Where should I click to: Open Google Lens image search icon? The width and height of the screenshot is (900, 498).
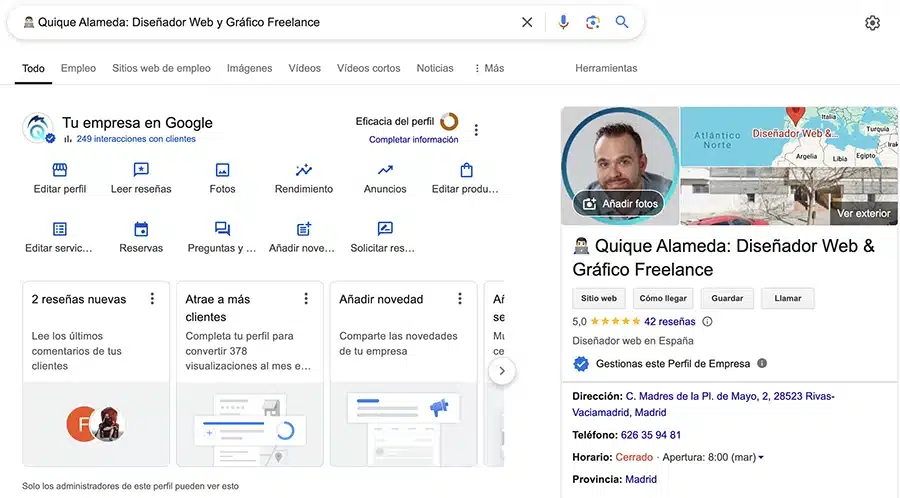coord(592,22)
